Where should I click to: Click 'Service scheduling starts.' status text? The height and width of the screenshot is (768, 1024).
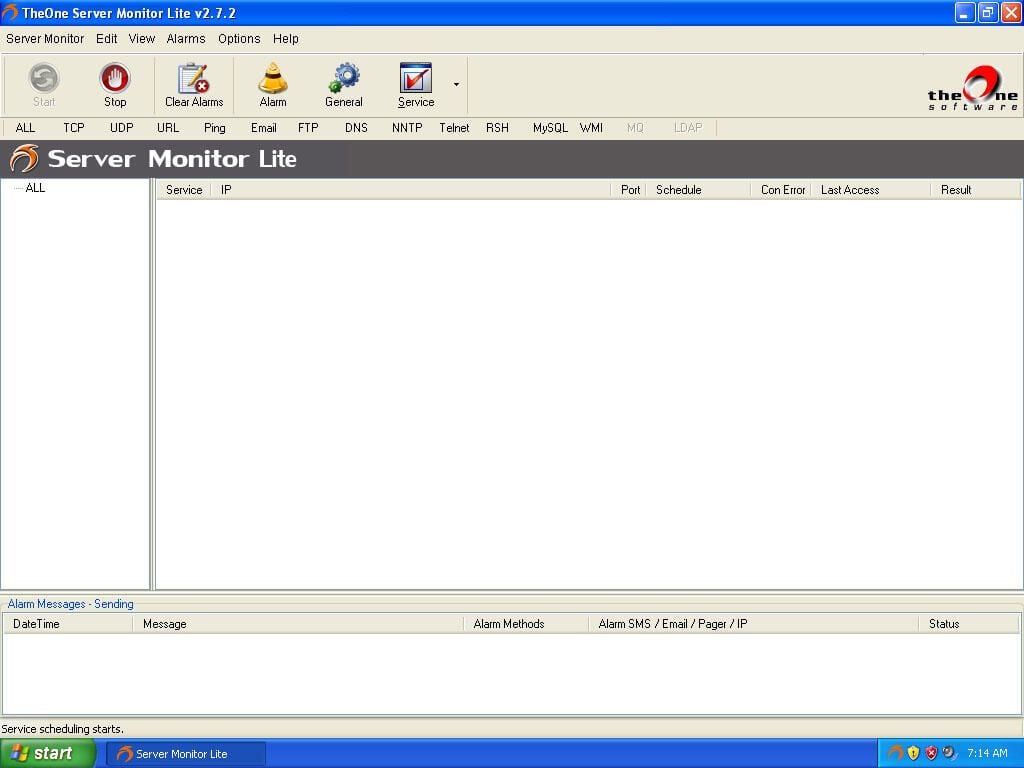(x=62, y=729)
